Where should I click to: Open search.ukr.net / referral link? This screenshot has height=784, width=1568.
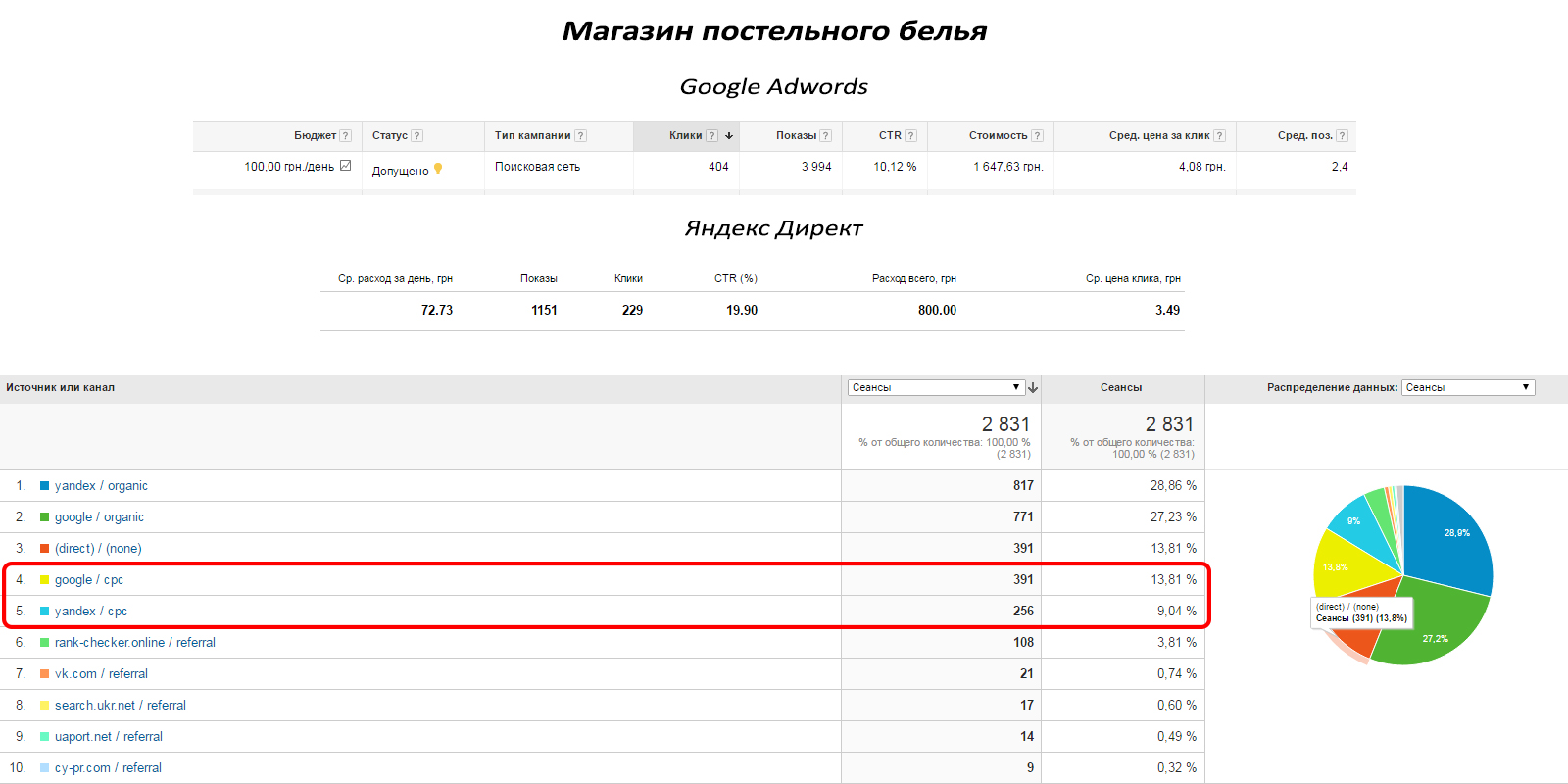121,705
